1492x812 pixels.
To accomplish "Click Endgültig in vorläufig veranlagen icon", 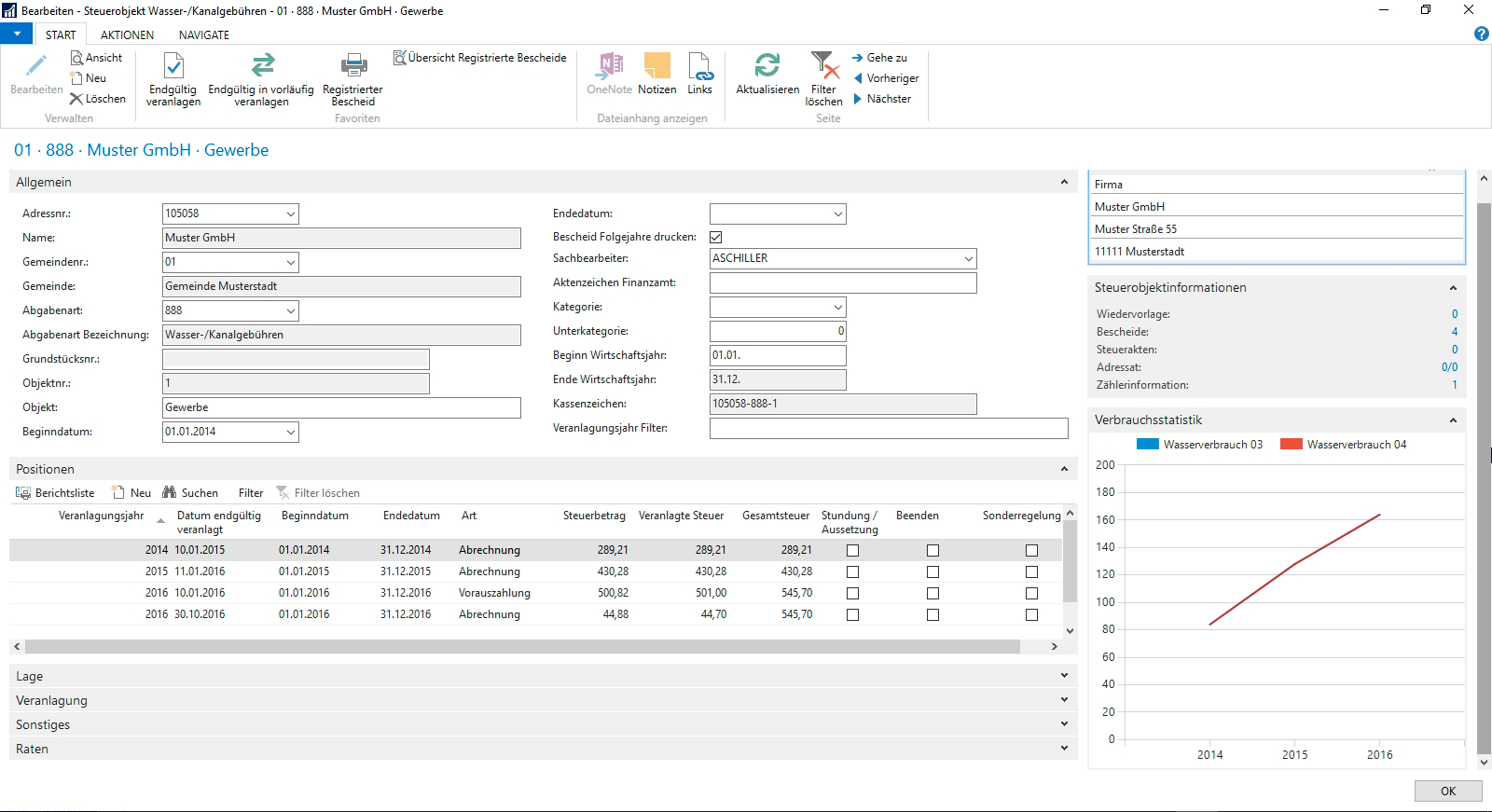I will (x=262, y=66).
